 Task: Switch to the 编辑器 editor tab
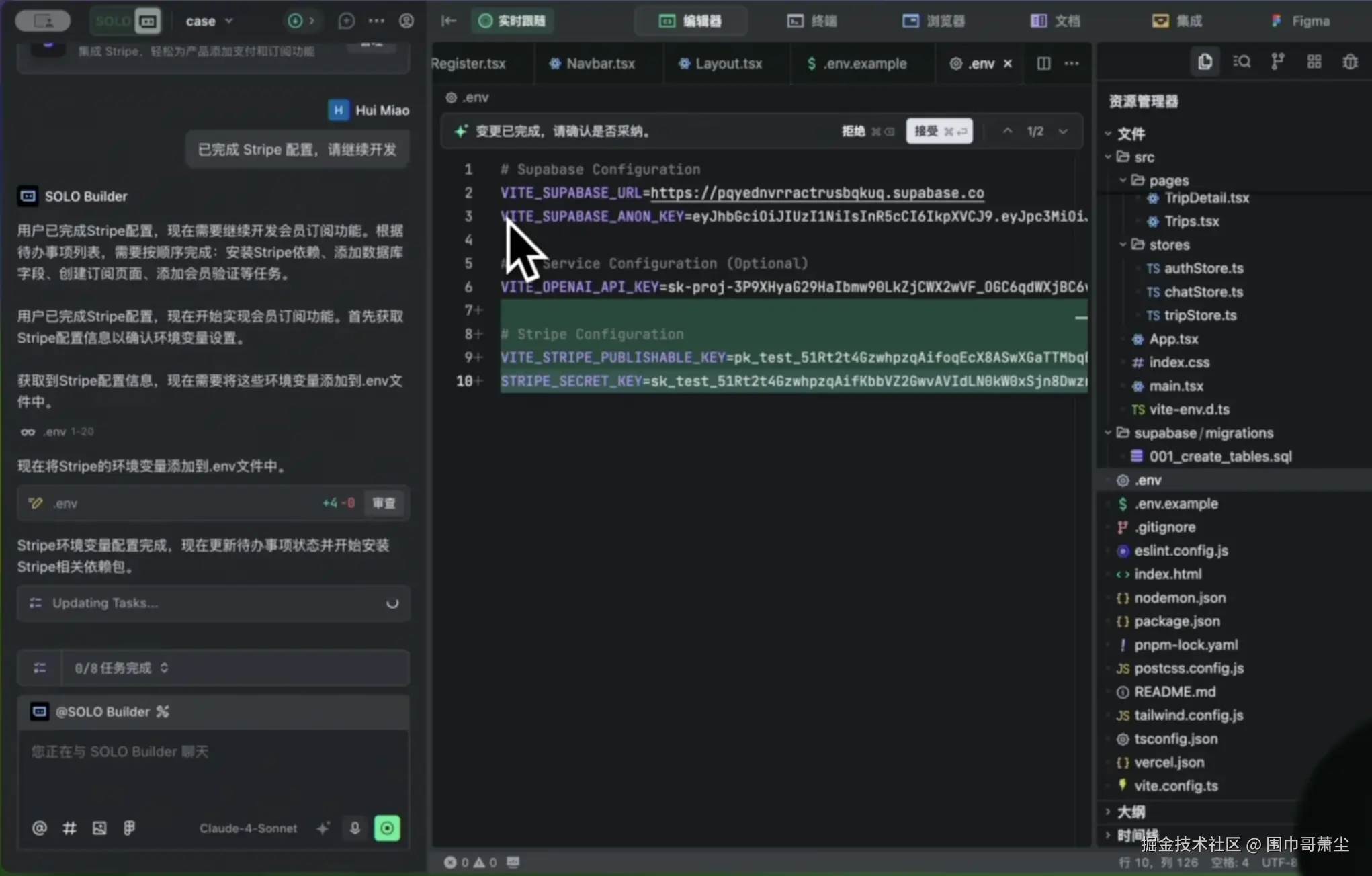tap(691, 21)
